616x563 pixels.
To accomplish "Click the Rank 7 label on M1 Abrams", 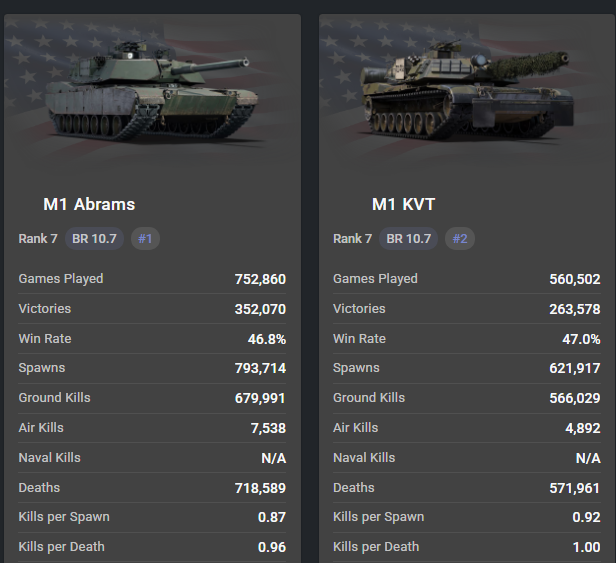I will [40, 239].
